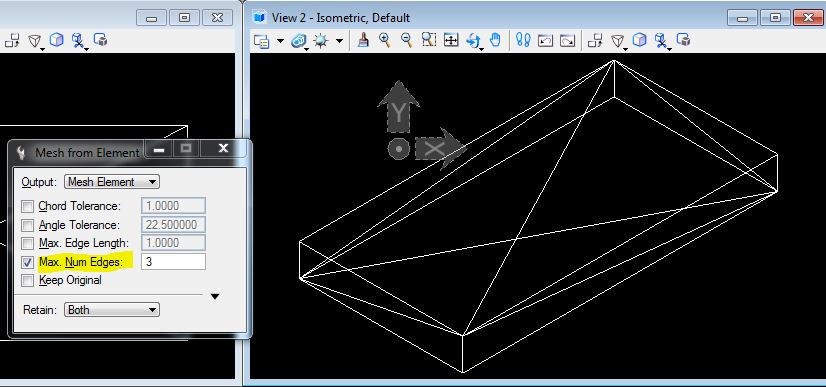Open the Output Mesh Element dropdown
Screen dimensions: 826x387
[x=112, y=182]
